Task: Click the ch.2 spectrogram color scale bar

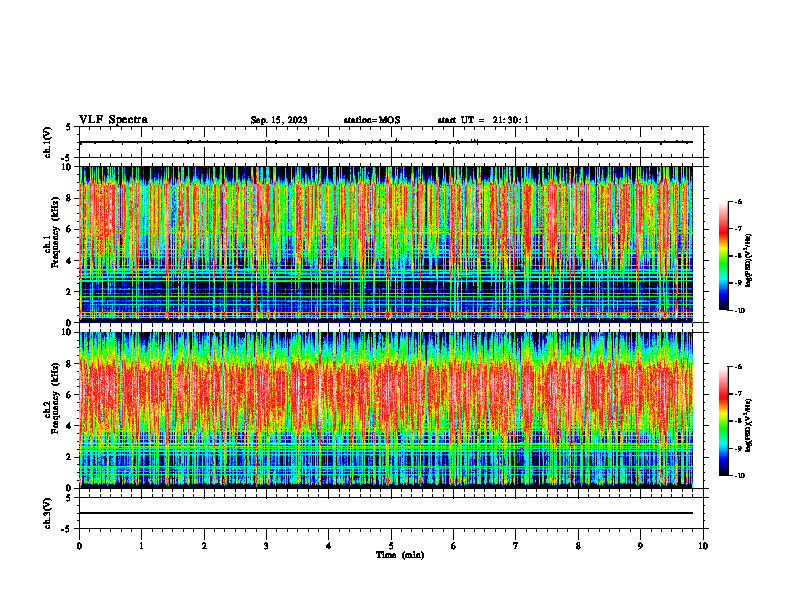Action: [x=724, y=421]
